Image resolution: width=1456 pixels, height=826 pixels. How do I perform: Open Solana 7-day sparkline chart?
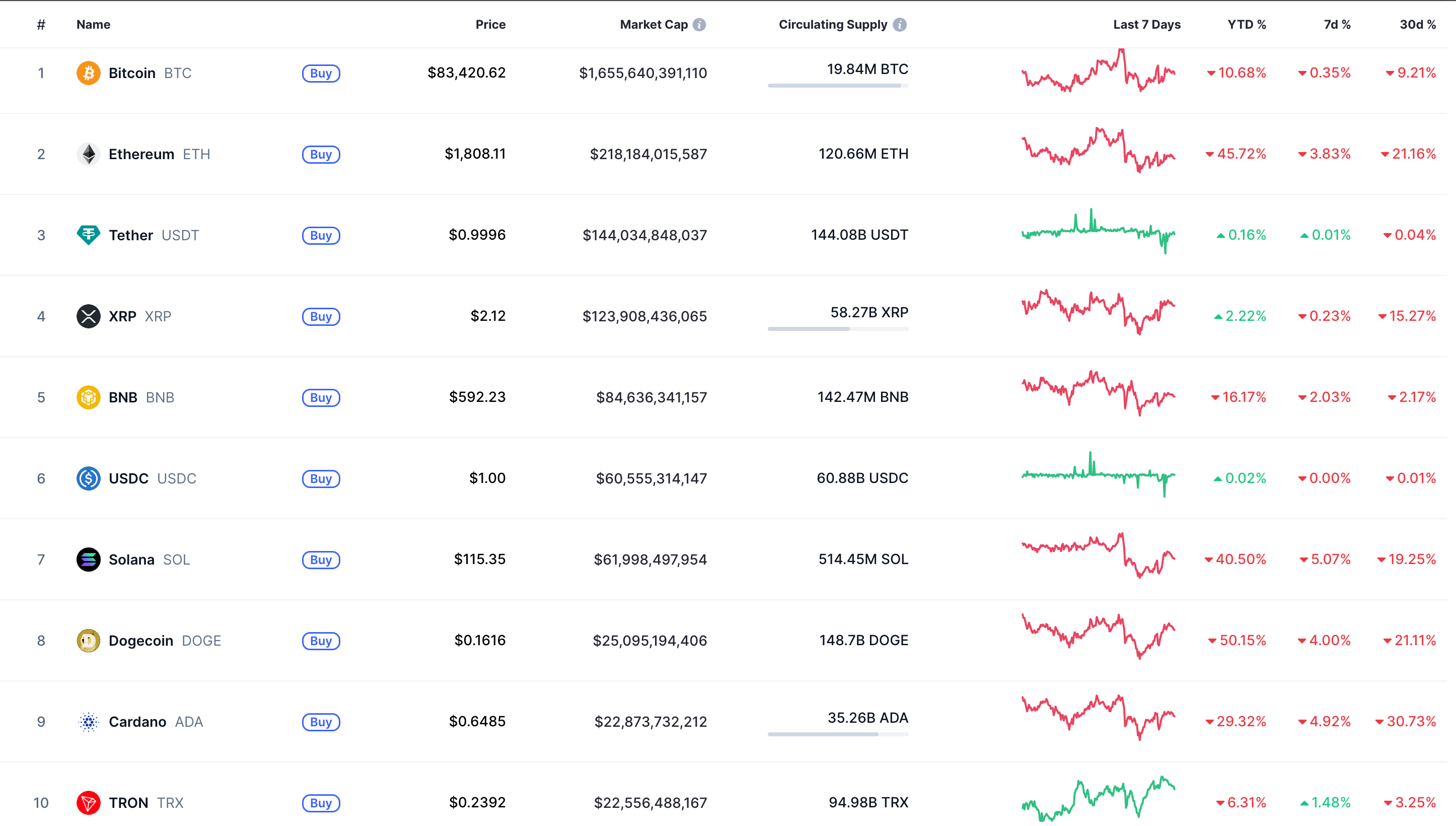[x=1098, y=556]
